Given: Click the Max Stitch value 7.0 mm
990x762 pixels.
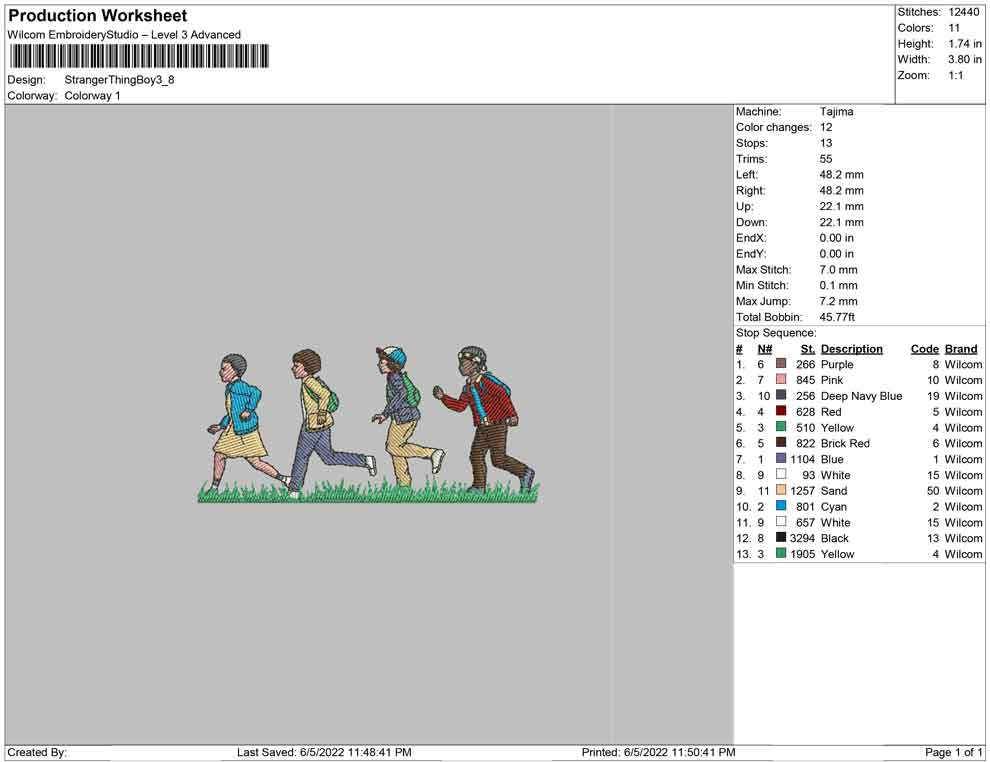Looking at the screenshot, I should coord(838,270).
